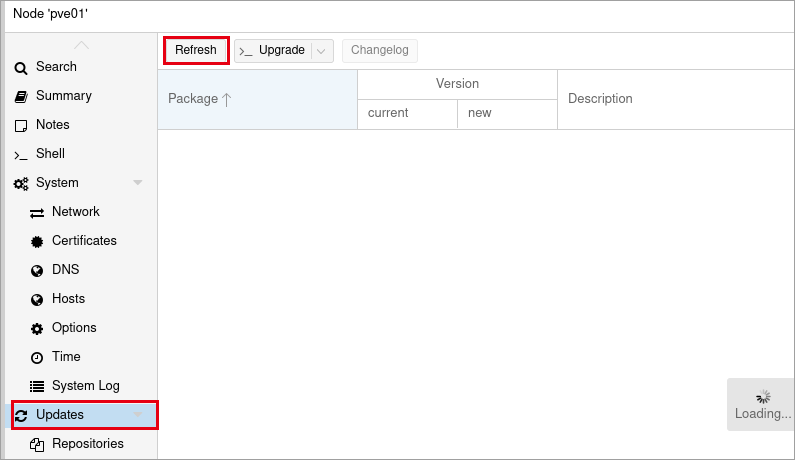The image size is (795, 460).
Task: Click the terminal icon on Upgrade button
Action: click(x=246, y=51)
